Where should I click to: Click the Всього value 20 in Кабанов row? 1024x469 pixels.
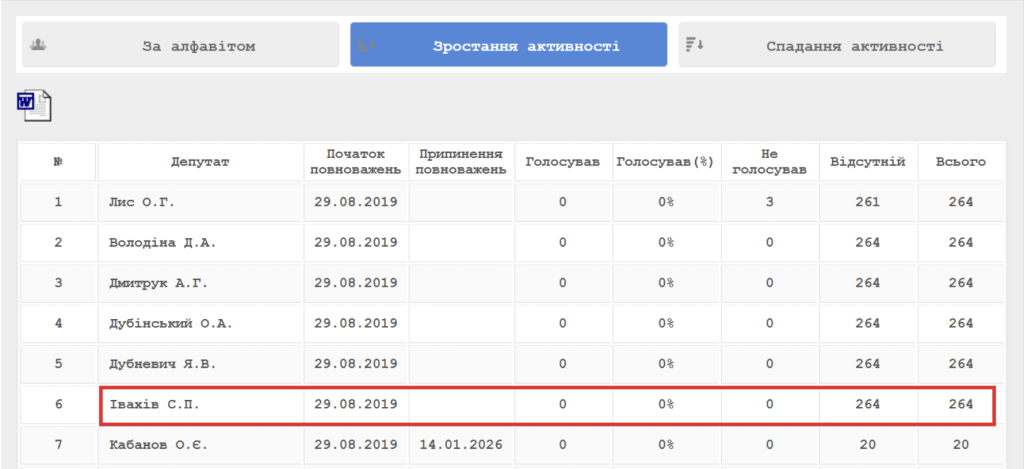[x=961, y=445]
